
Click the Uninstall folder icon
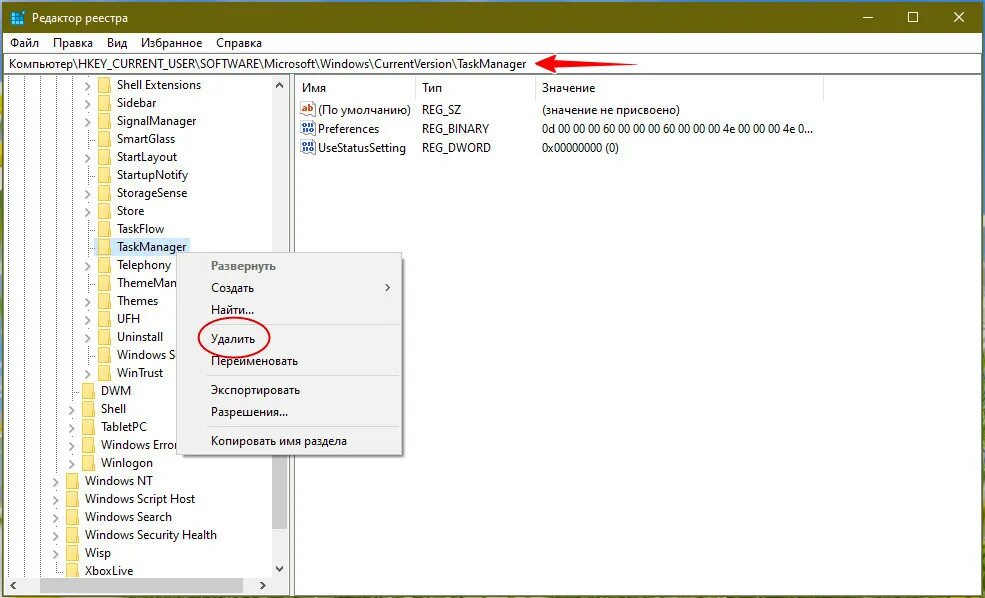[x=104, y=337]
